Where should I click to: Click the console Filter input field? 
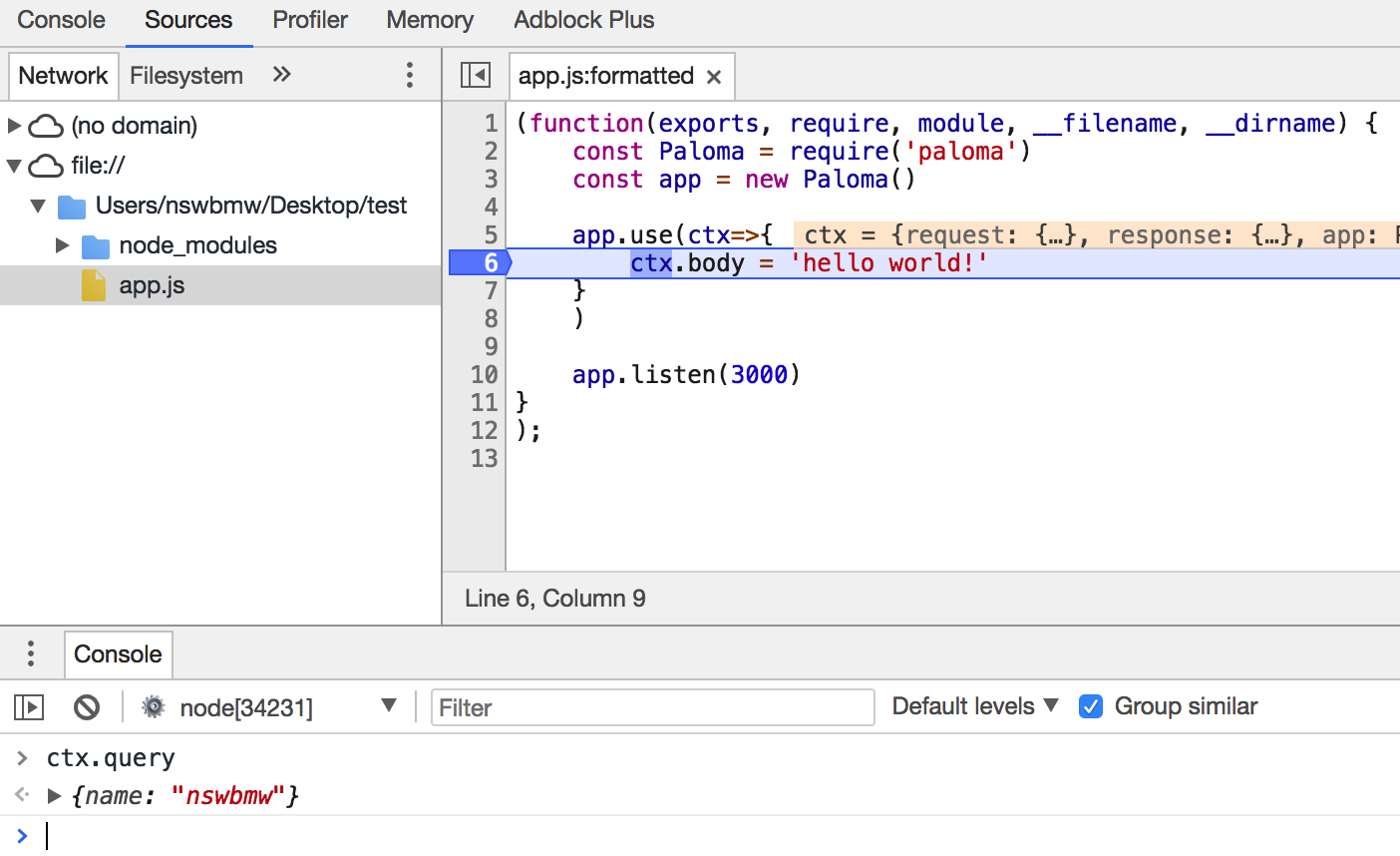click(x=652, y=707)
